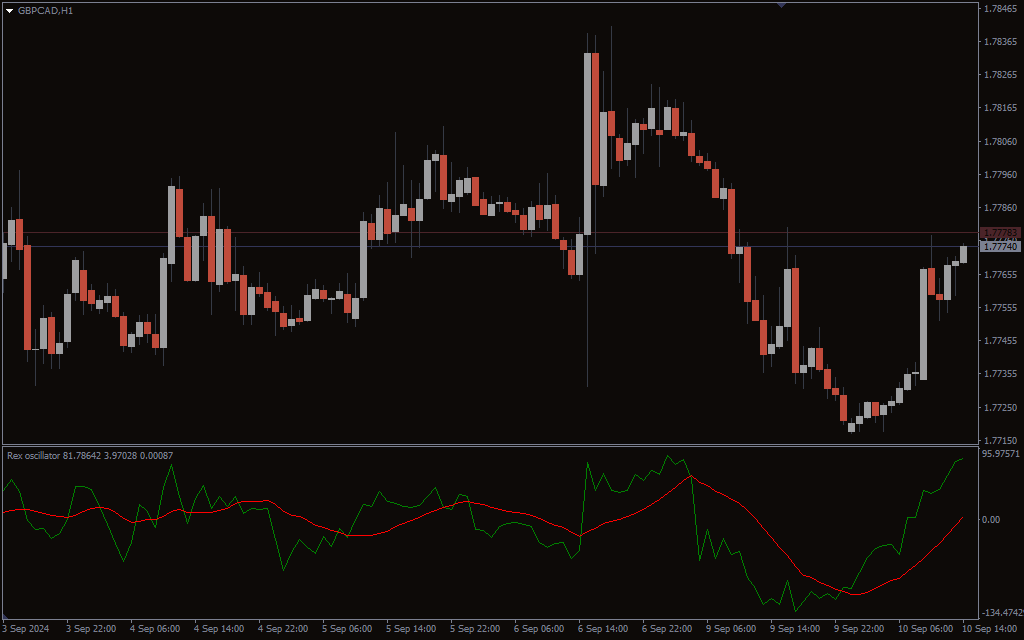
Task: Click the 4 Sep 14:00 time label
Action: pos(218,629)
